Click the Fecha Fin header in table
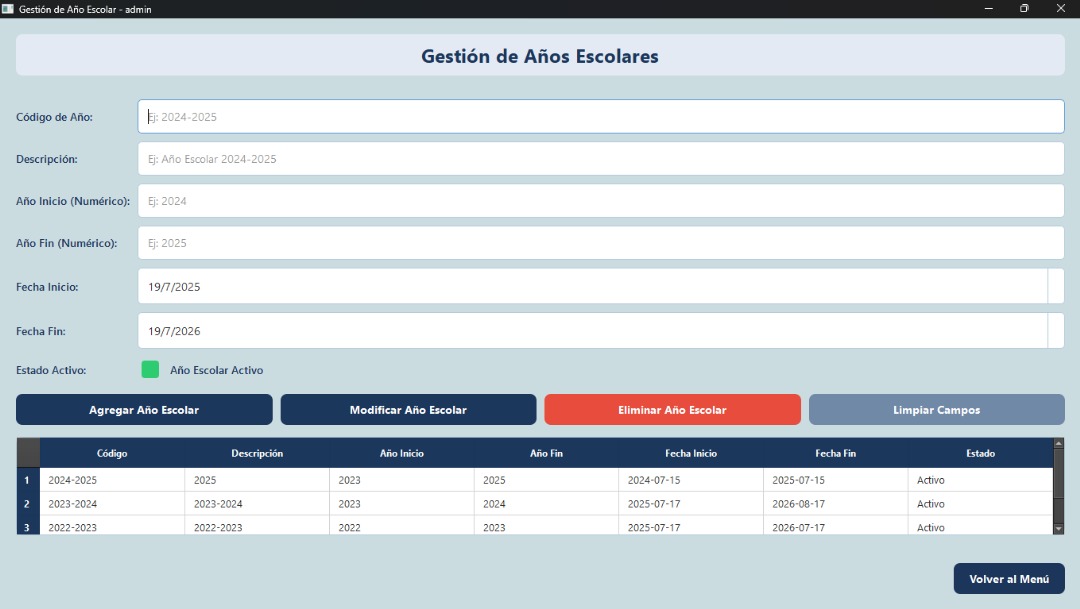1080x609 pixels. (835, 454)
